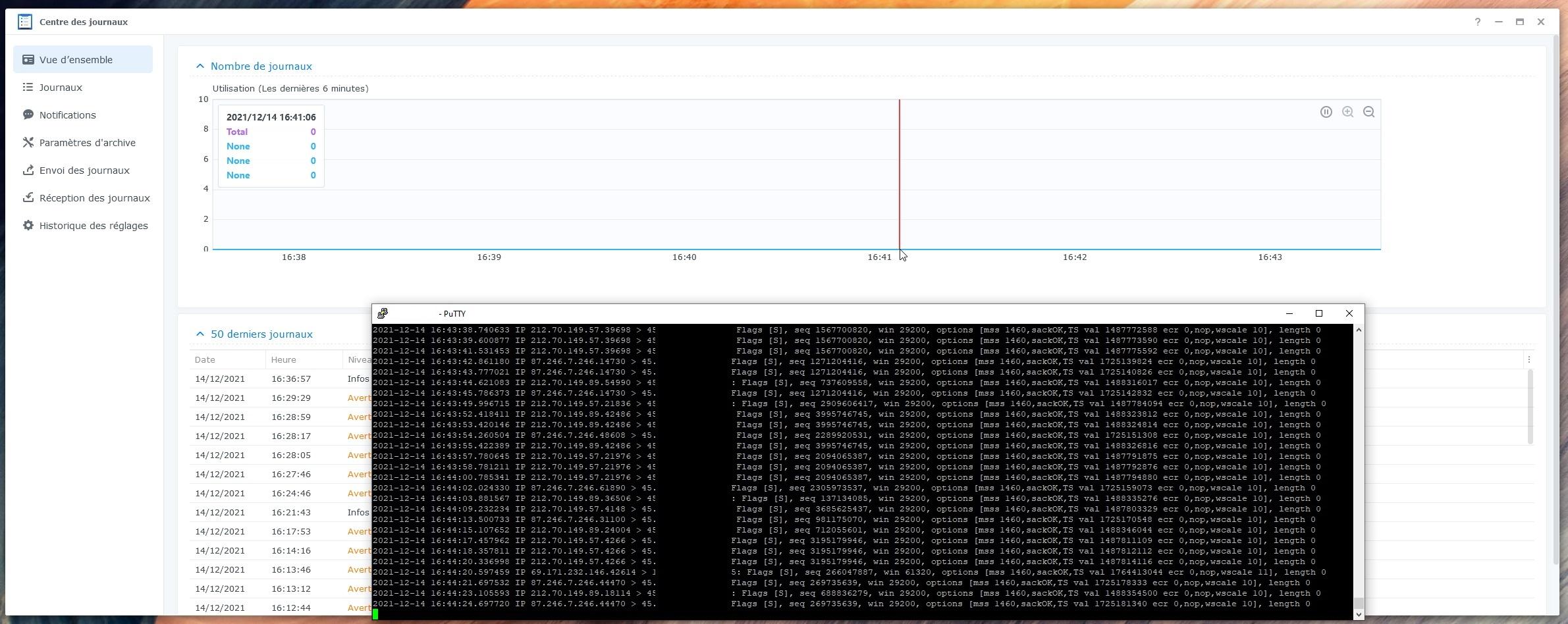Open the Notifications section
The image size is (1568, 624).
tap(67, 115)
